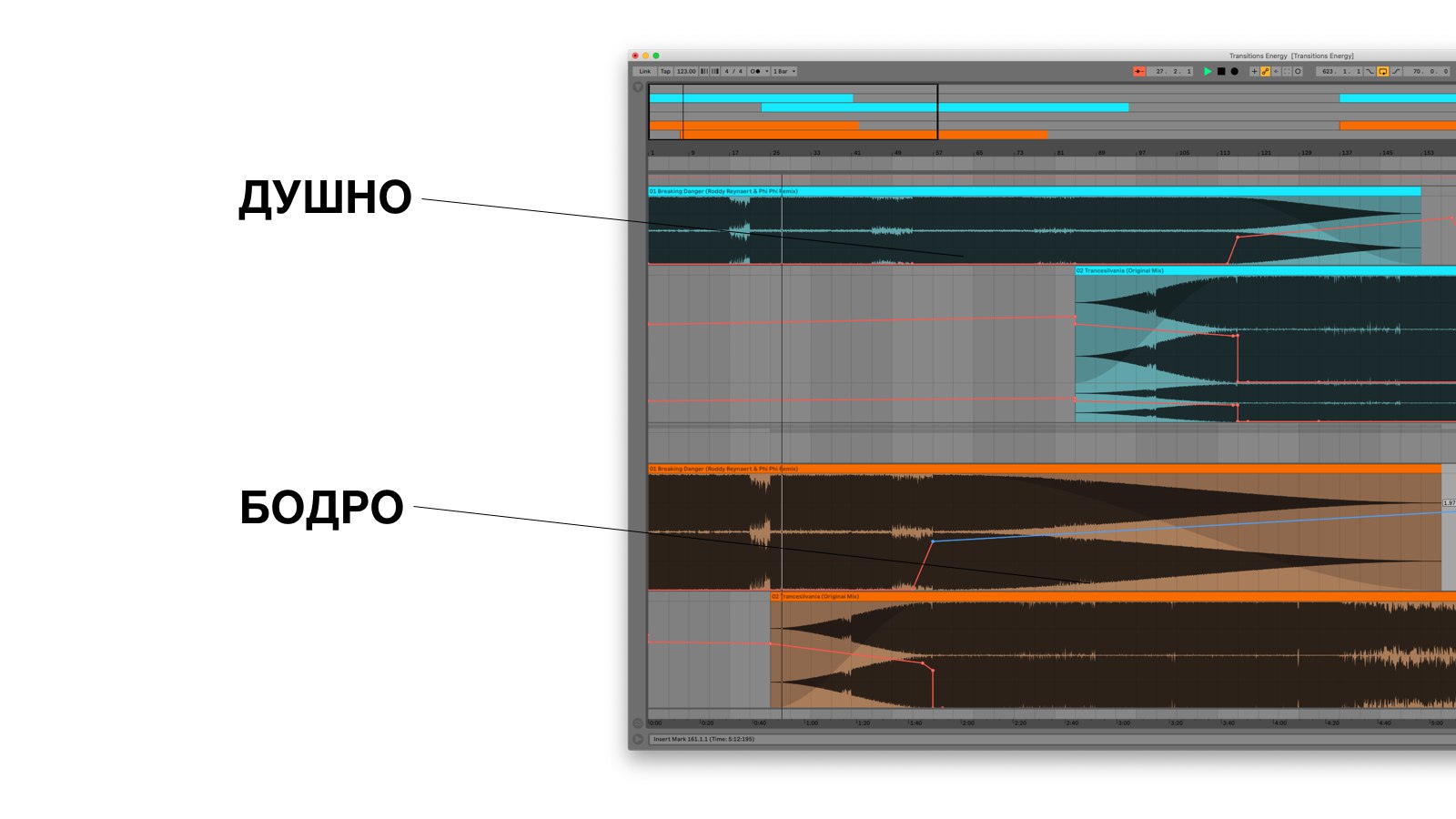Toggle the Punch-Out switch

(1396, 71)
